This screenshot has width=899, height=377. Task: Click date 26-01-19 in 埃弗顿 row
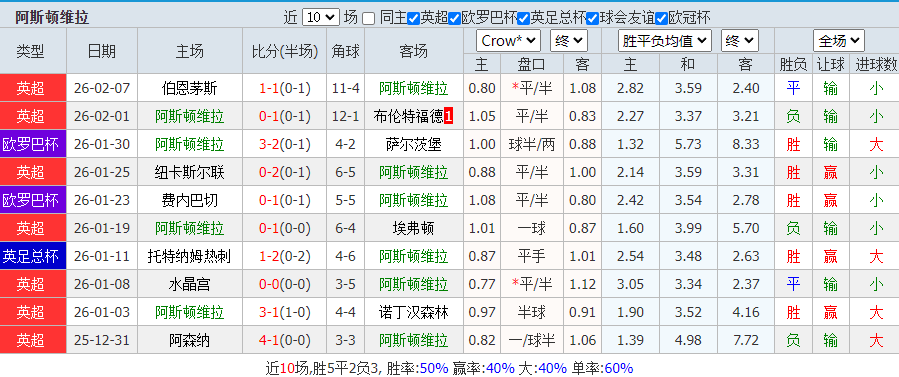point(102,229)
